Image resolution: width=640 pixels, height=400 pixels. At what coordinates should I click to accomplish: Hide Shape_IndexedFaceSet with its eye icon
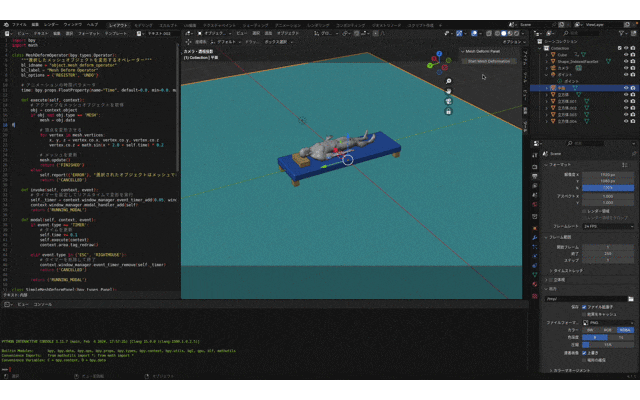pyautogui.click(x=626, y=61)
